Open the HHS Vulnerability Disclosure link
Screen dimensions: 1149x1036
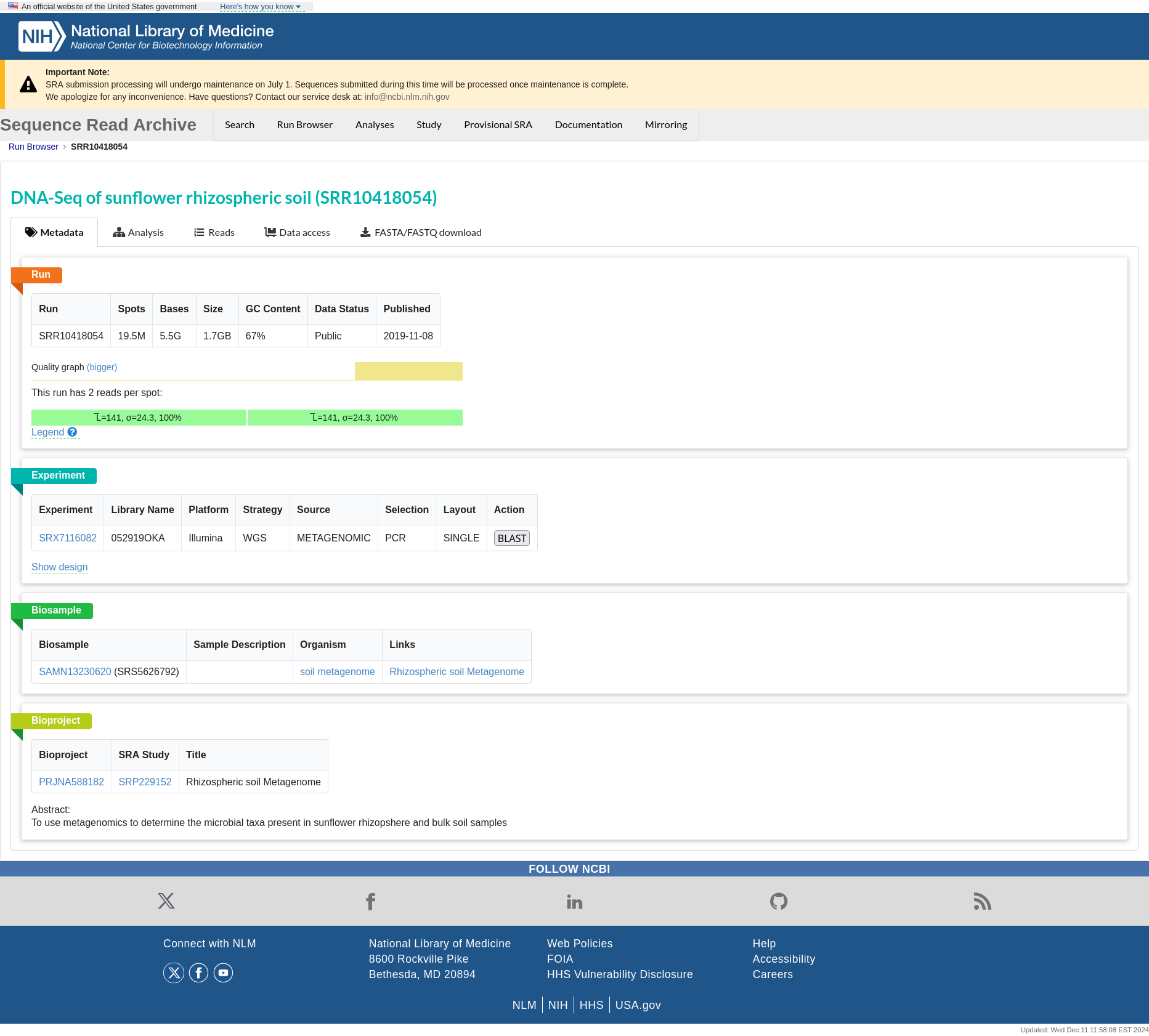[x=620, y=974]
